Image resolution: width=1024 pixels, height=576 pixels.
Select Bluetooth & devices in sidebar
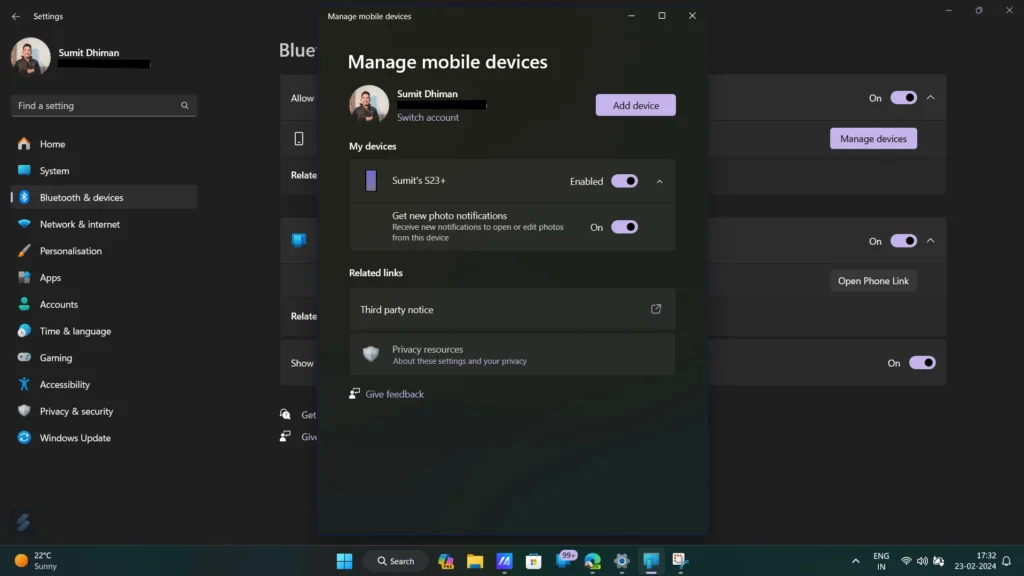104,197
